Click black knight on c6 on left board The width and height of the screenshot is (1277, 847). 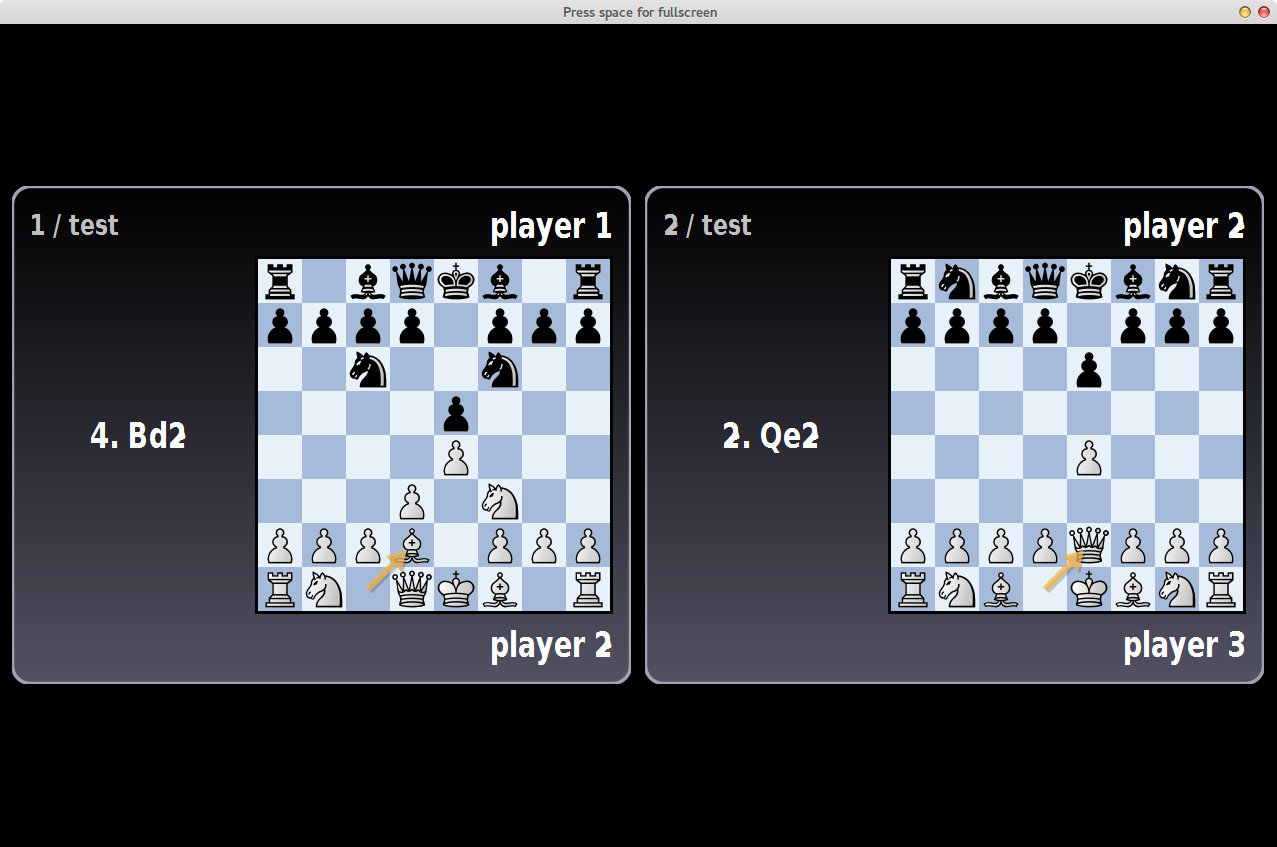pyautogui.click(x=367, y=369)
